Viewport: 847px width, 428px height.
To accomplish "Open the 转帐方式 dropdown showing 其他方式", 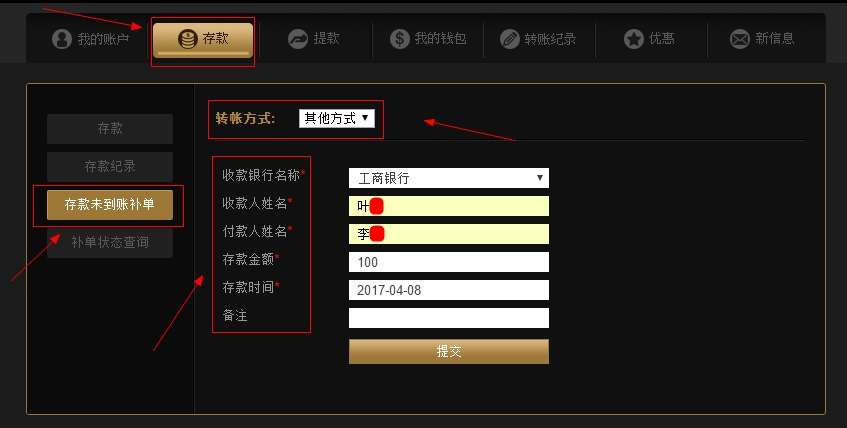I will pyautogui.click(x=337, y=118).
